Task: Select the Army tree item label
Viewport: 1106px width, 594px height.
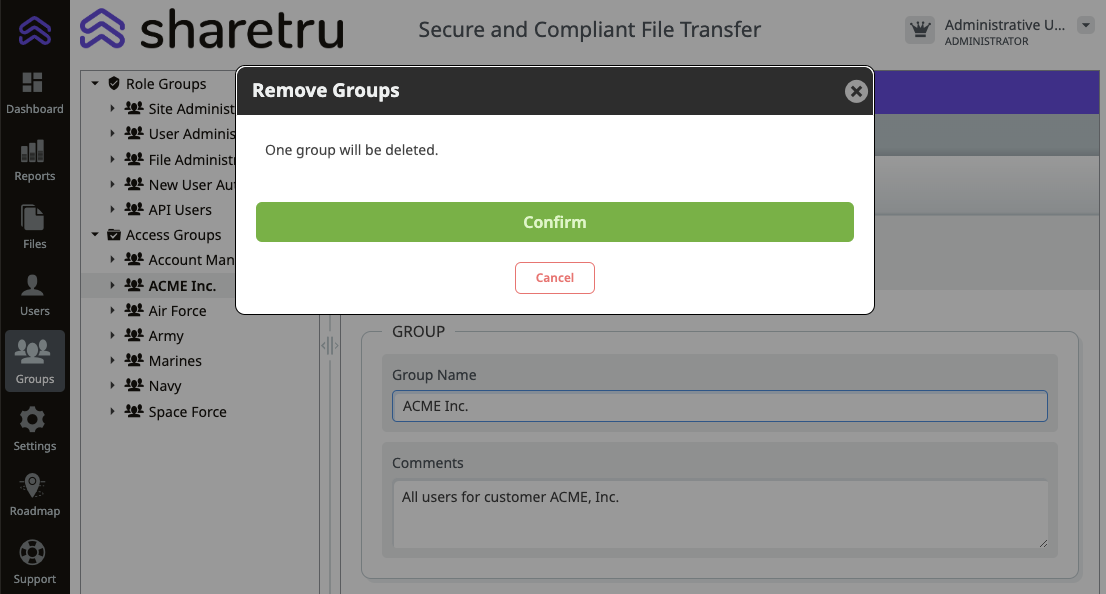Action: point(166,337)
